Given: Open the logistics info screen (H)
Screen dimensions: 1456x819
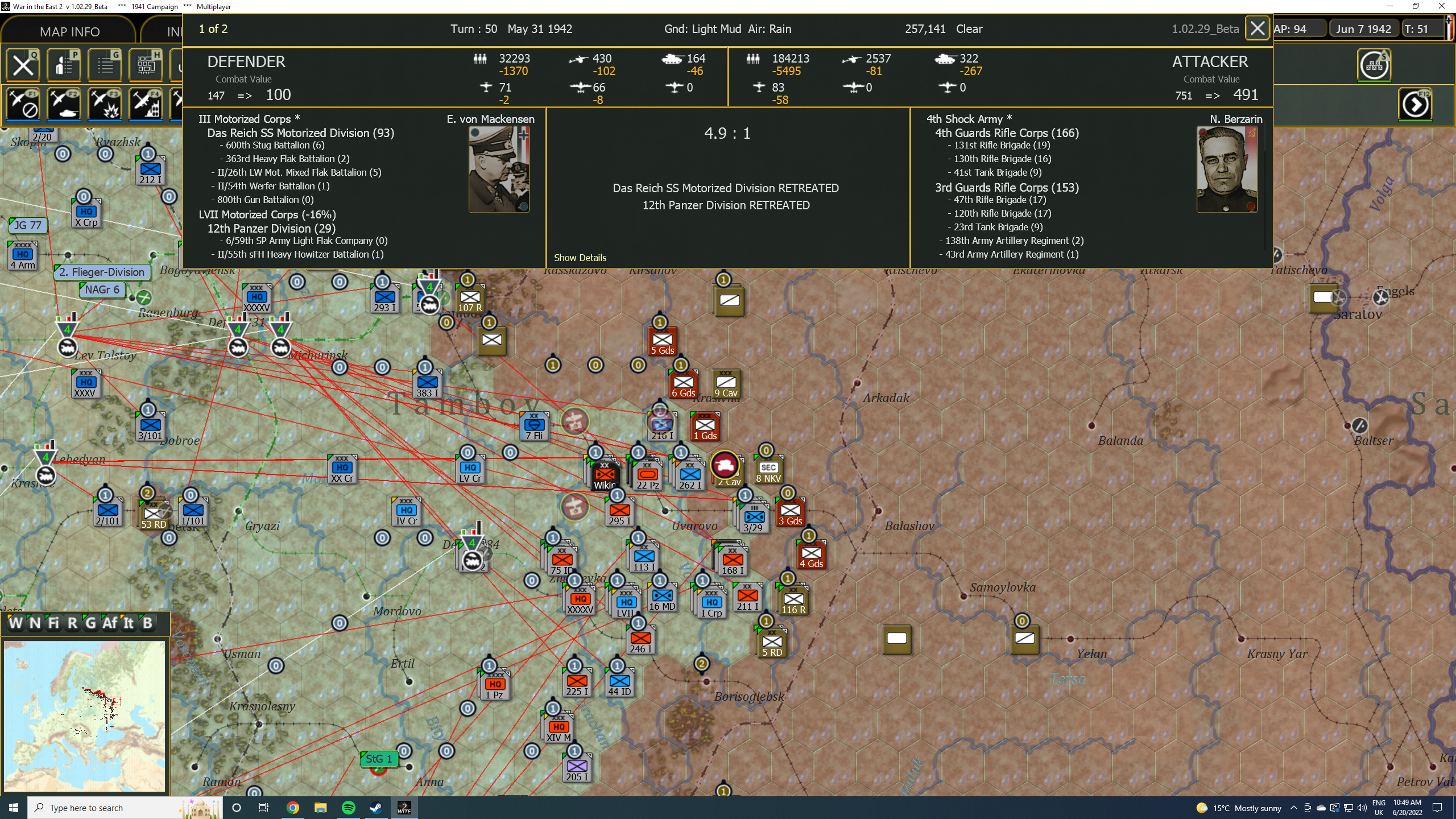Looking at the screenshot, I should (x=146, y=64).
